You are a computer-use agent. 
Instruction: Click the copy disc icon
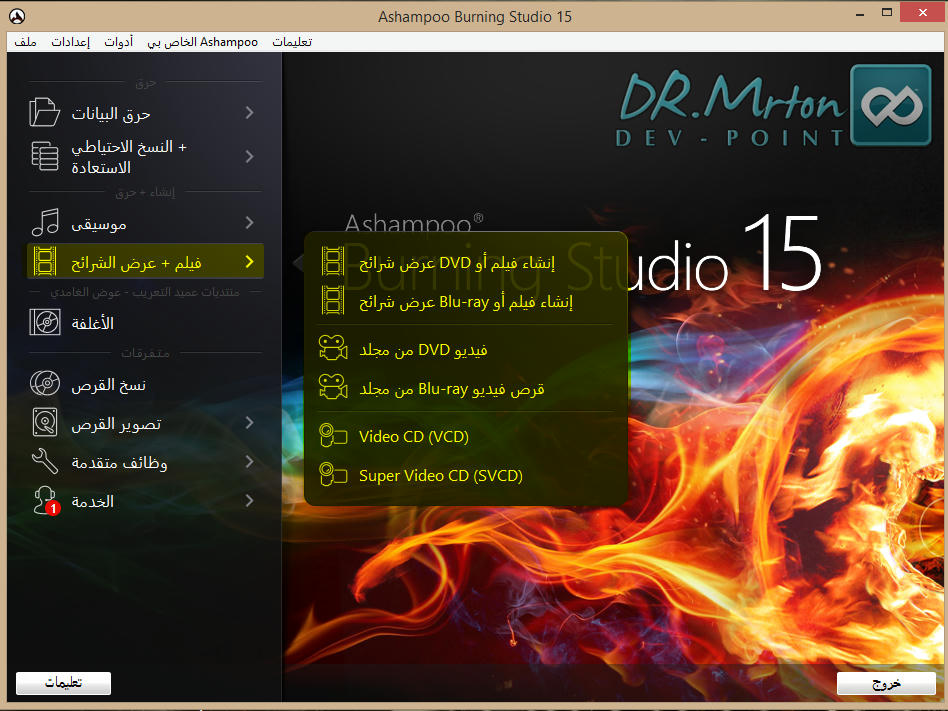pos(45,383)
